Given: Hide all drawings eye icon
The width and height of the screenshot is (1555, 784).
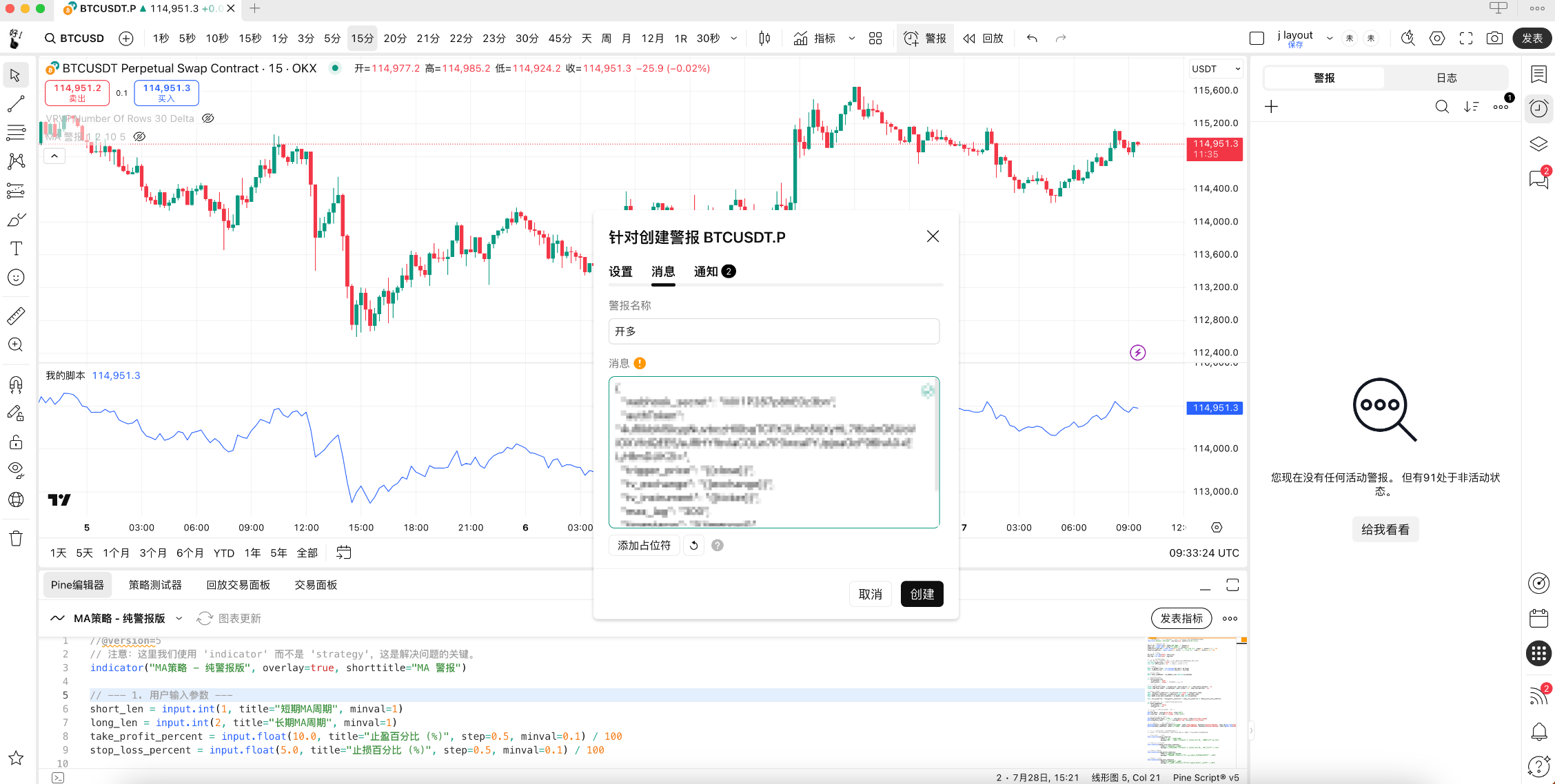Looking at the screenshot, I should pyautogui.click(x=16, y=471).
